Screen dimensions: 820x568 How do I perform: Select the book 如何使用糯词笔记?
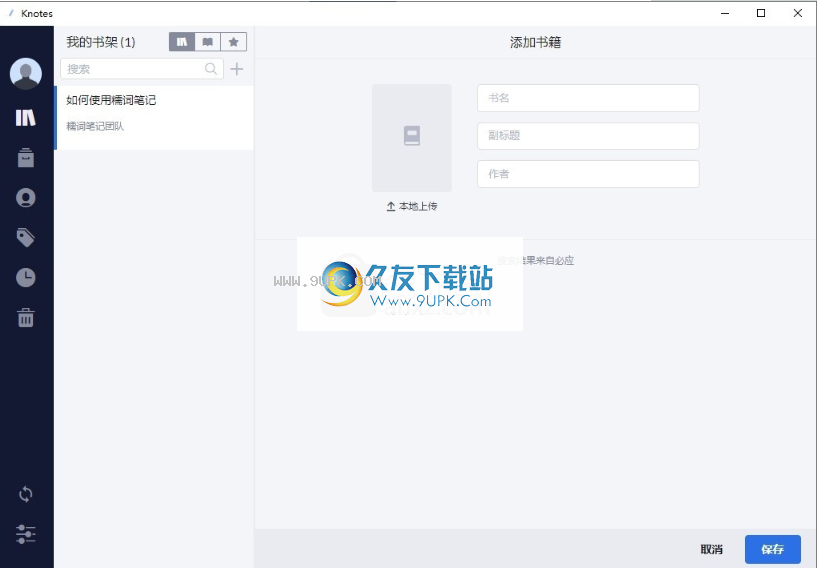coord(154,118)
